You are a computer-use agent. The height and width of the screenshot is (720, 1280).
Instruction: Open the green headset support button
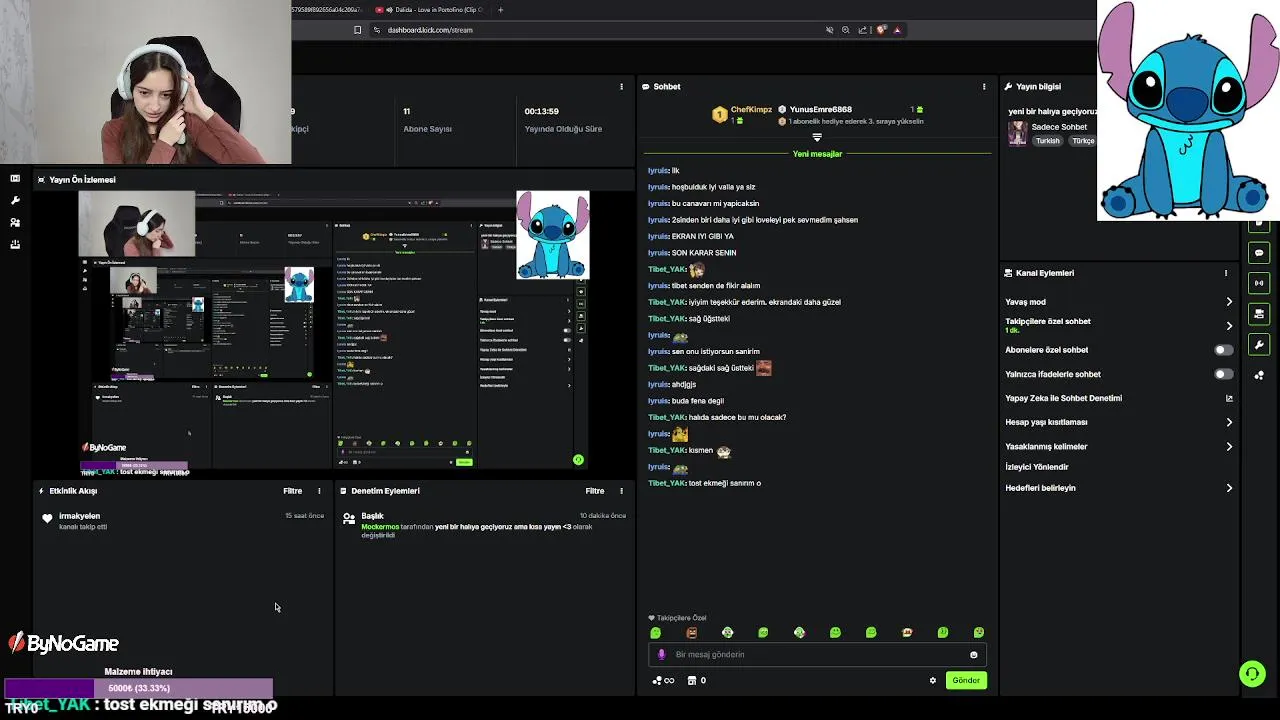(1252, 674)
